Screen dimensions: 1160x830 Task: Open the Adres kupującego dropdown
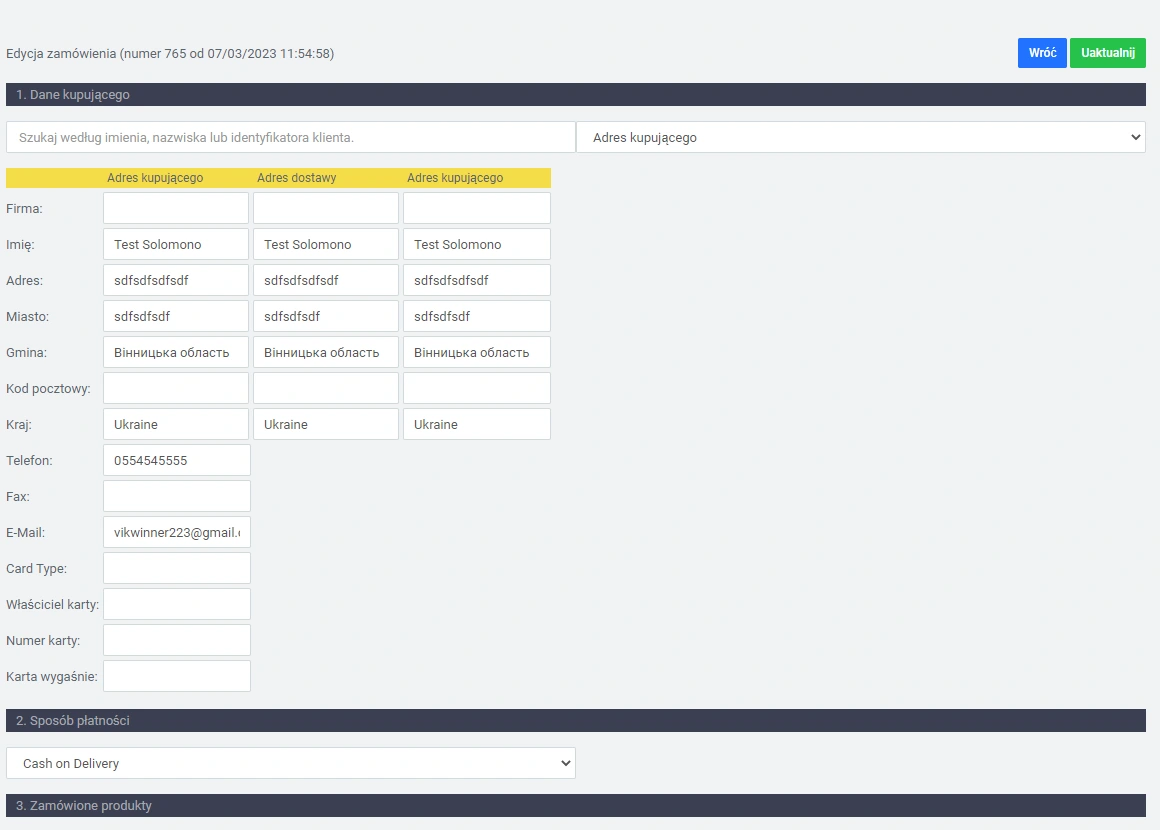coord(860,137)
